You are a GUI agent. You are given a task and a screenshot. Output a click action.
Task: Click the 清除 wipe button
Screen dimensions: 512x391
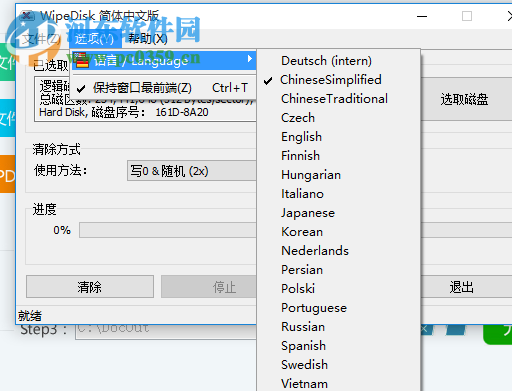tap(90, 287)
